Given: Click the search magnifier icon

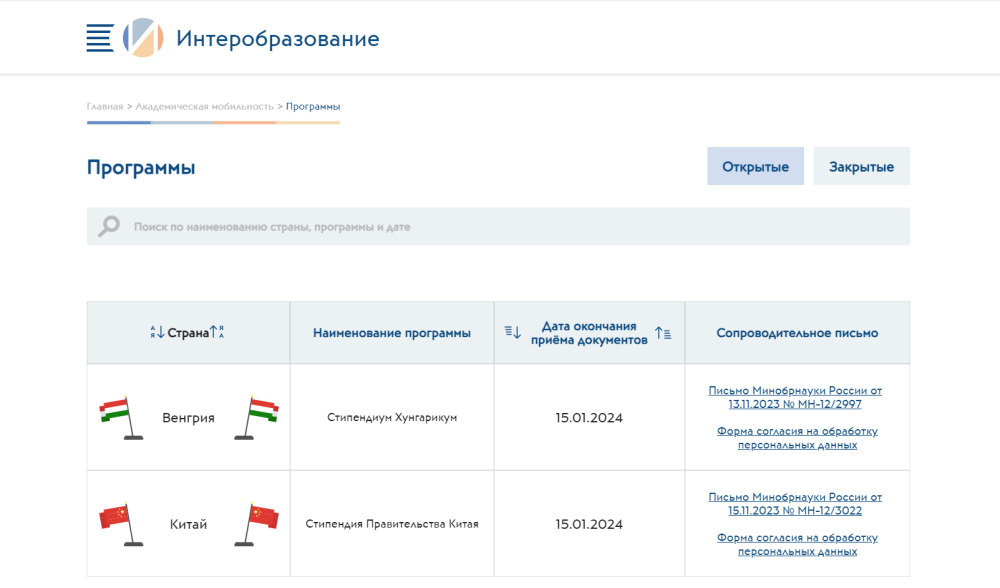Looking at the screenshot, I should click(x=109, y=227).
